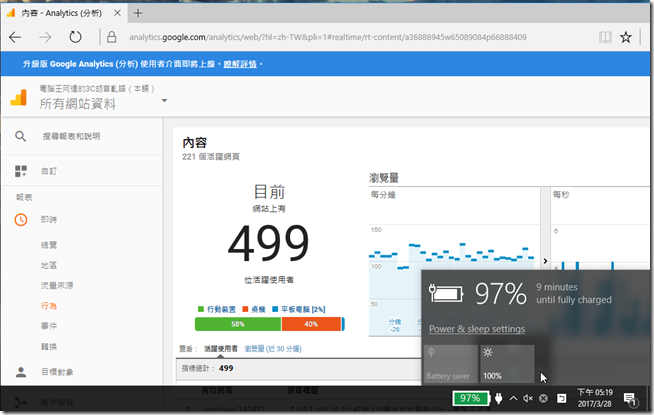This screenshot has height=415, width=654.
Task: Reload the page with the refresh icon
Action: click(75, 37)
